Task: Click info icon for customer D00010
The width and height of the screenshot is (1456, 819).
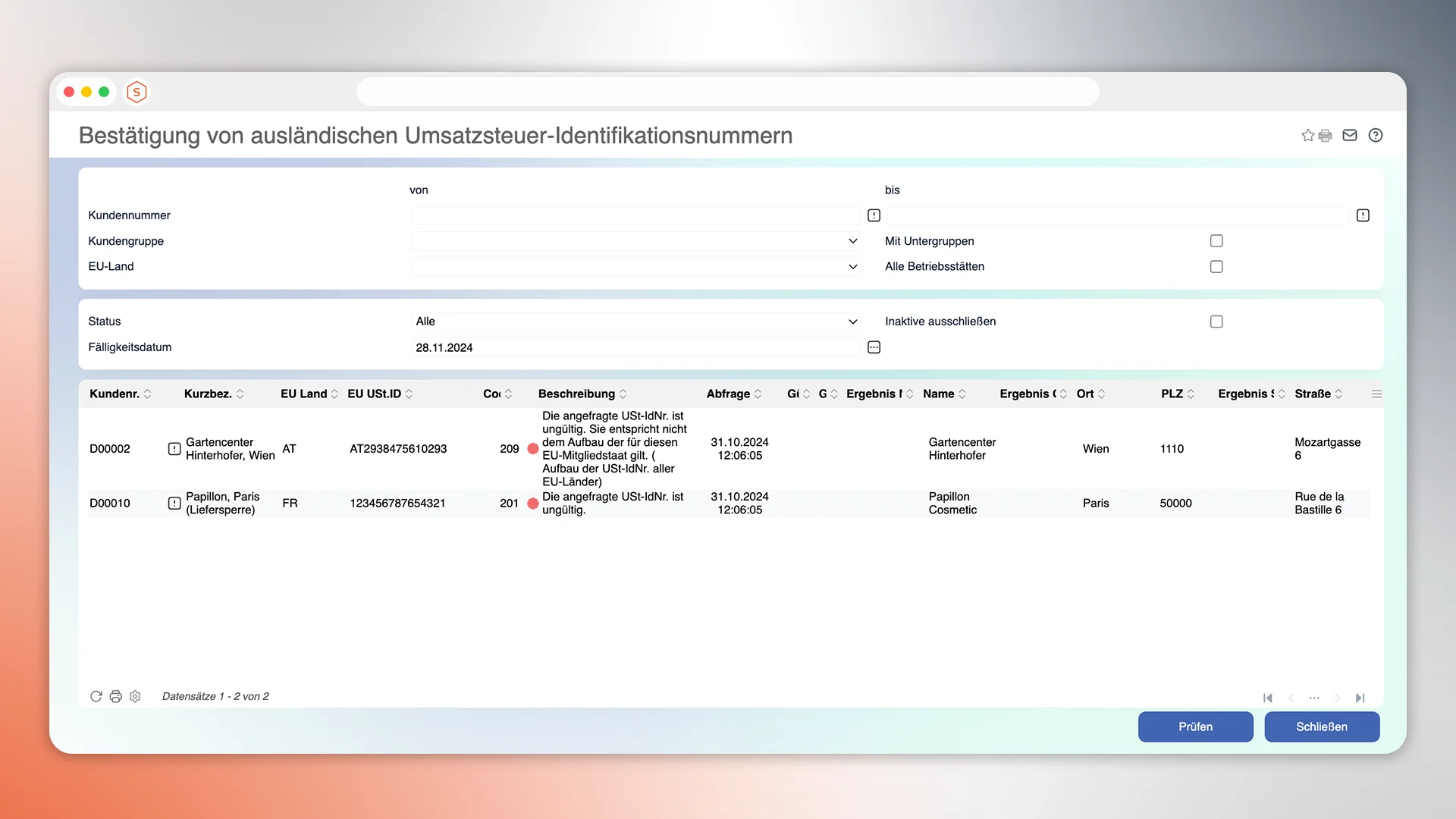Action: coord(174,504)
